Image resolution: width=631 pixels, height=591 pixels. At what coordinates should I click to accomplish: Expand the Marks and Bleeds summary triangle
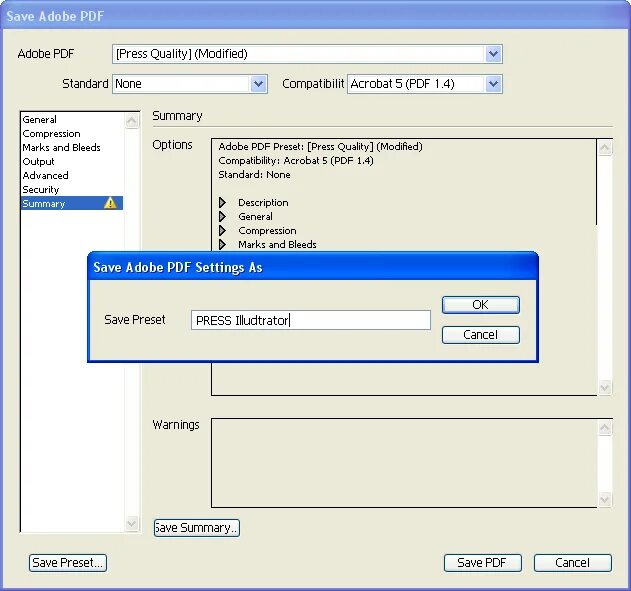coord(222,244)
